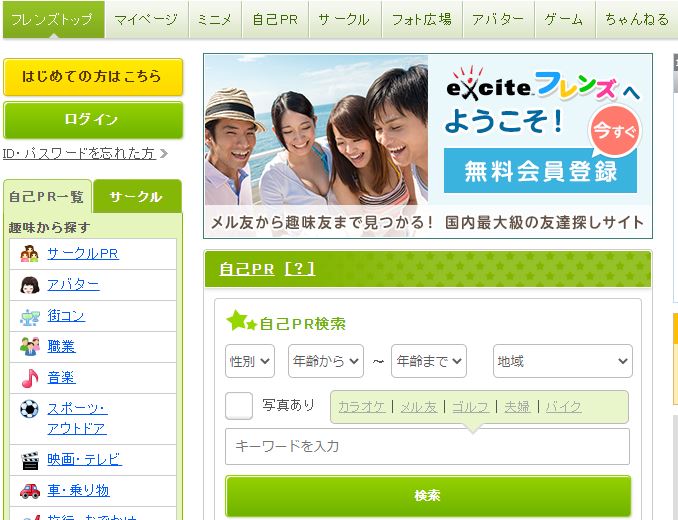Click the green 検索 search button

click(x=428, y=496)
